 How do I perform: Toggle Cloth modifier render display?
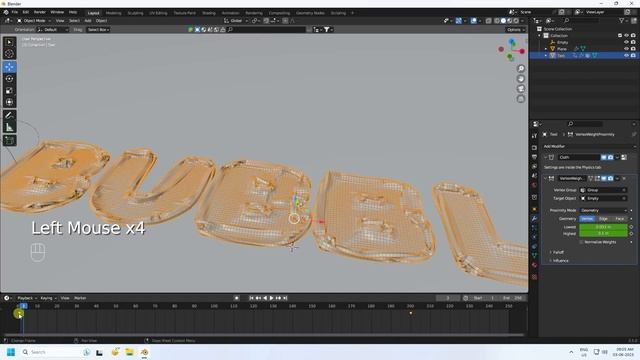tap(611, 157)
